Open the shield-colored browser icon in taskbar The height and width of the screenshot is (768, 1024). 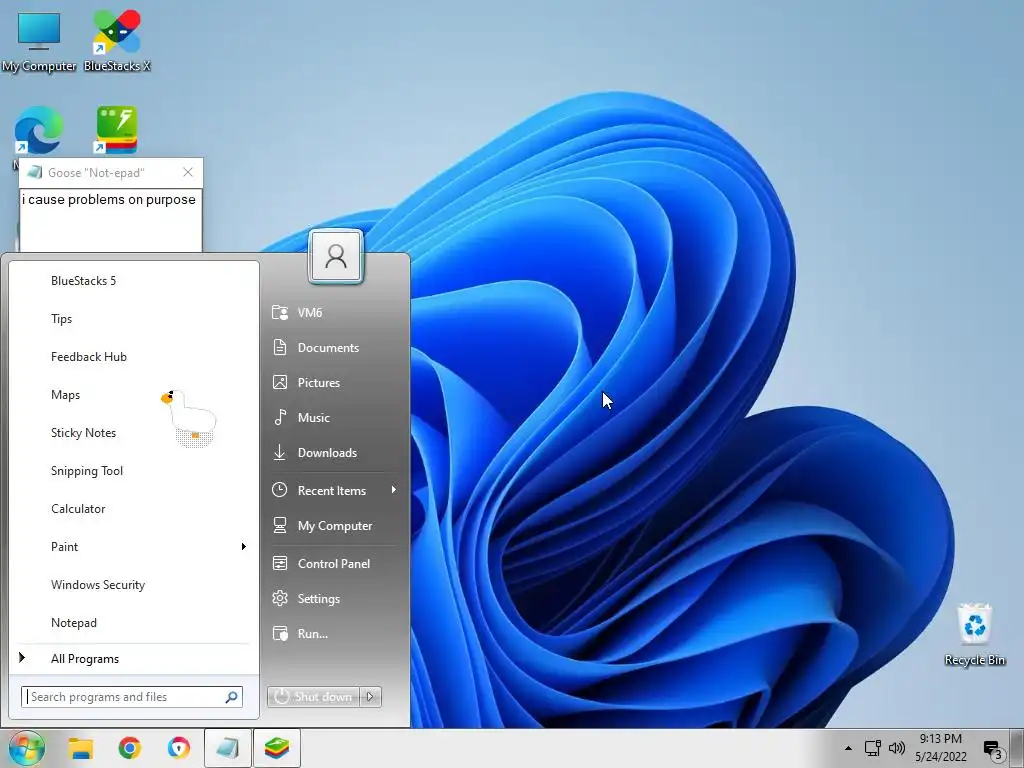(178, 748)
